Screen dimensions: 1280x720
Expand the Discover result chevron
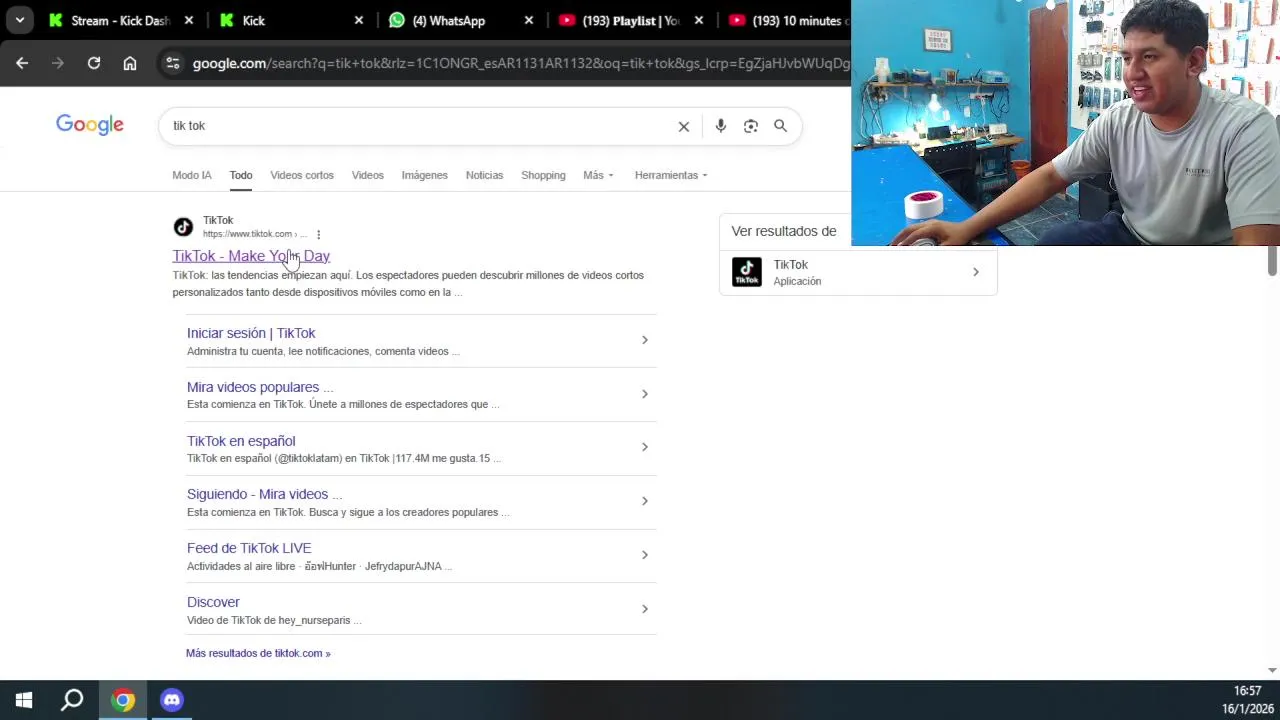[645, 609]
